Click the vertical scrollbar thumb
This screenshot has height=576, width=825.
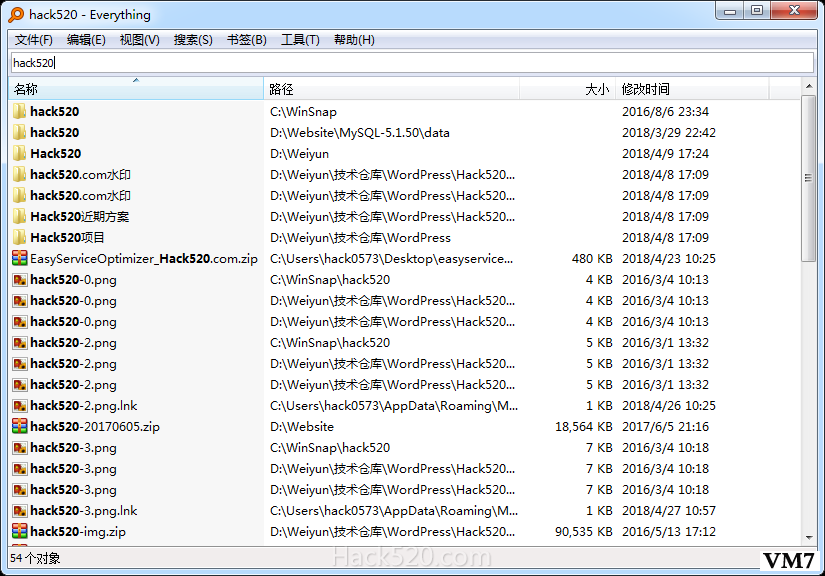(809, 178)
